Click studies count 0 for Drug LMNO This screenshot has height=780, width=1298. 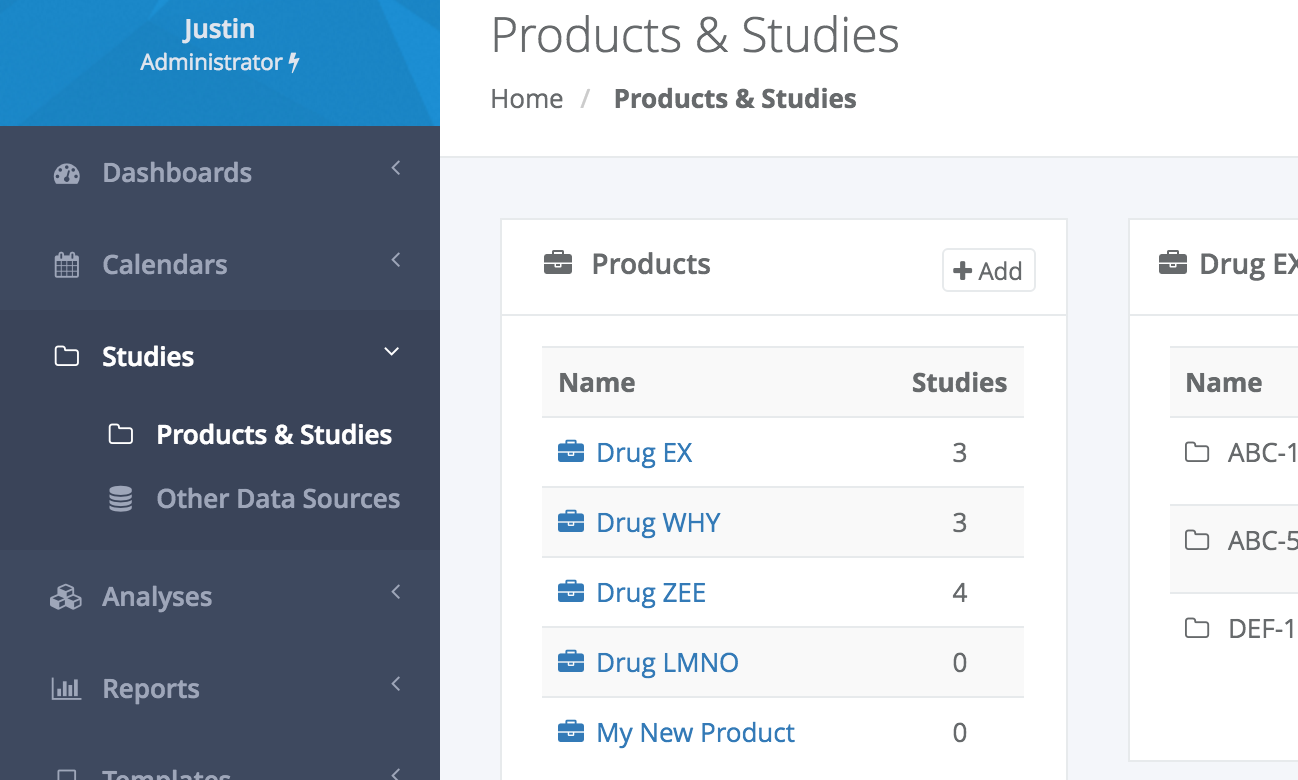tap(959, 663)
